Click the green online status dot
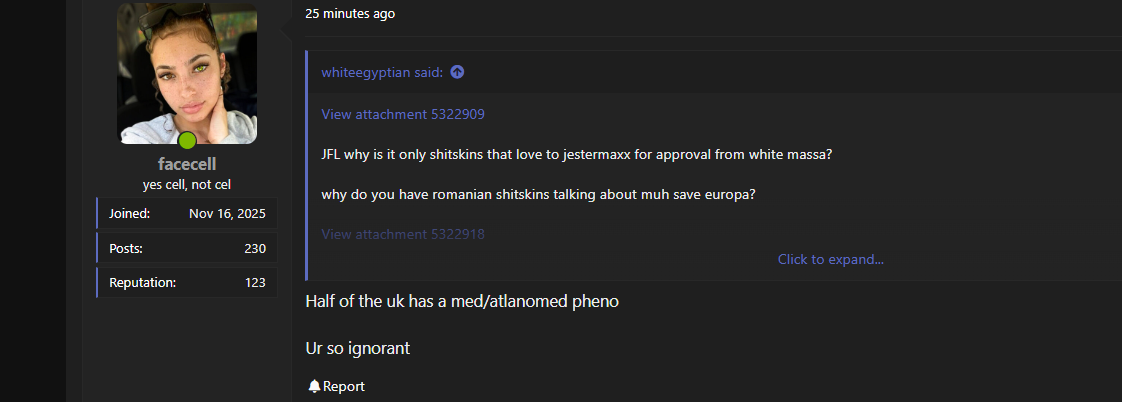This screenshot has height=402, width=1122. coord(187,140)
